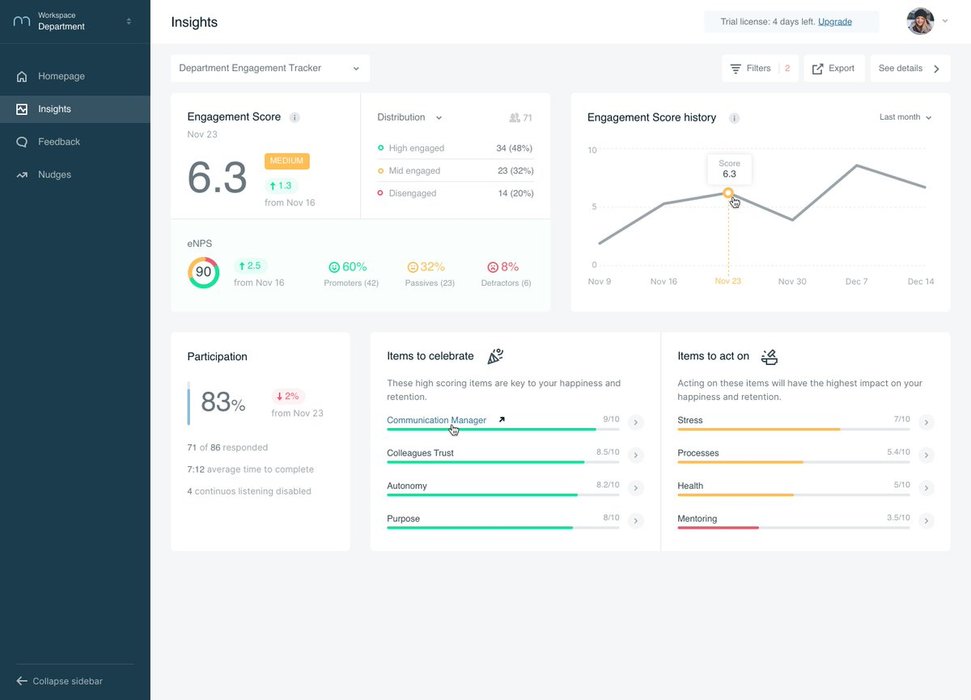Viewport: 971px width, 700px height.
Task: Open the Communication Manager item link
Action: [437, 420]
